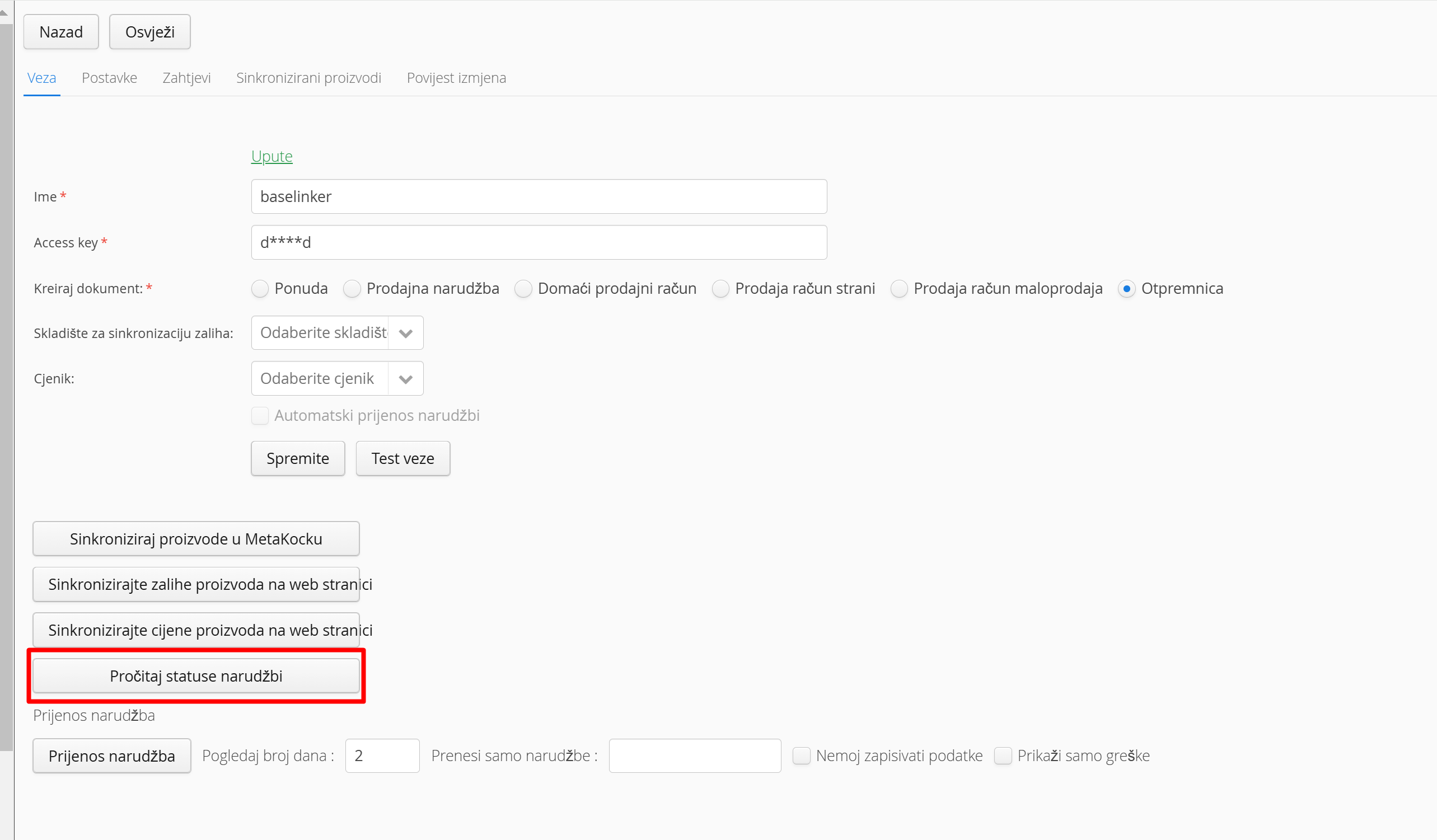Open the warehouse dropdown arrow
Viewport: 1437px width, 840px height.
(x=405, y=333)
